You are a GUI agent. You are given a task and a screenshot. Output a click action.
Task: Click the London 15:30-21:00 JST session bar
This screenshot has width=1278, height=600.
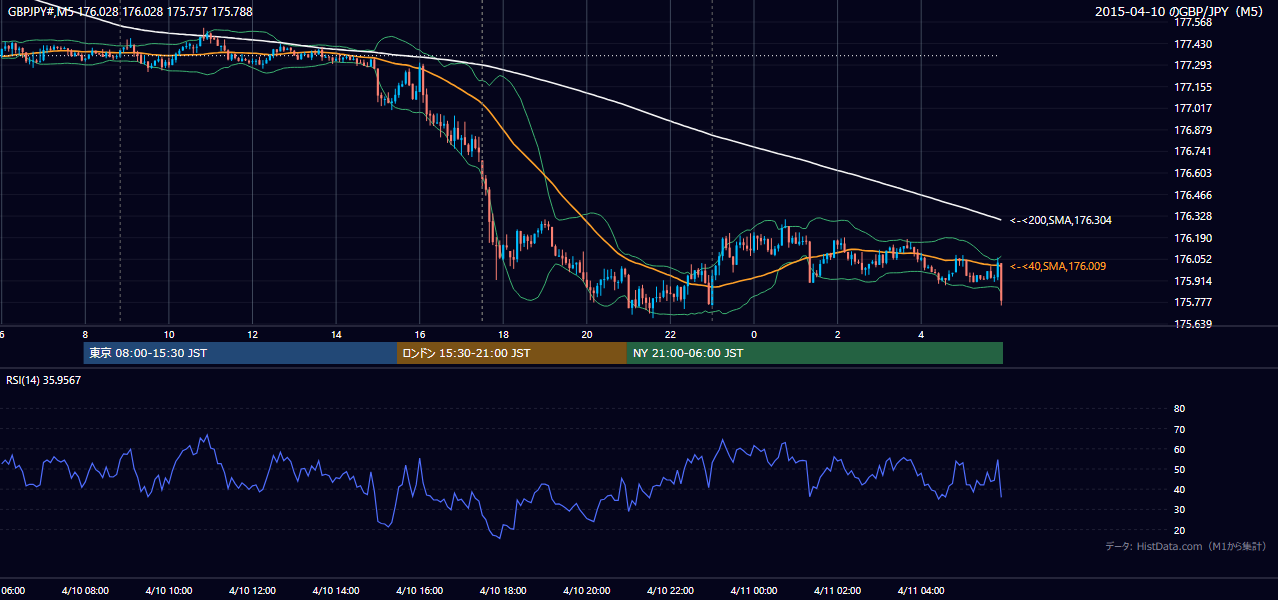pos(512,353)
